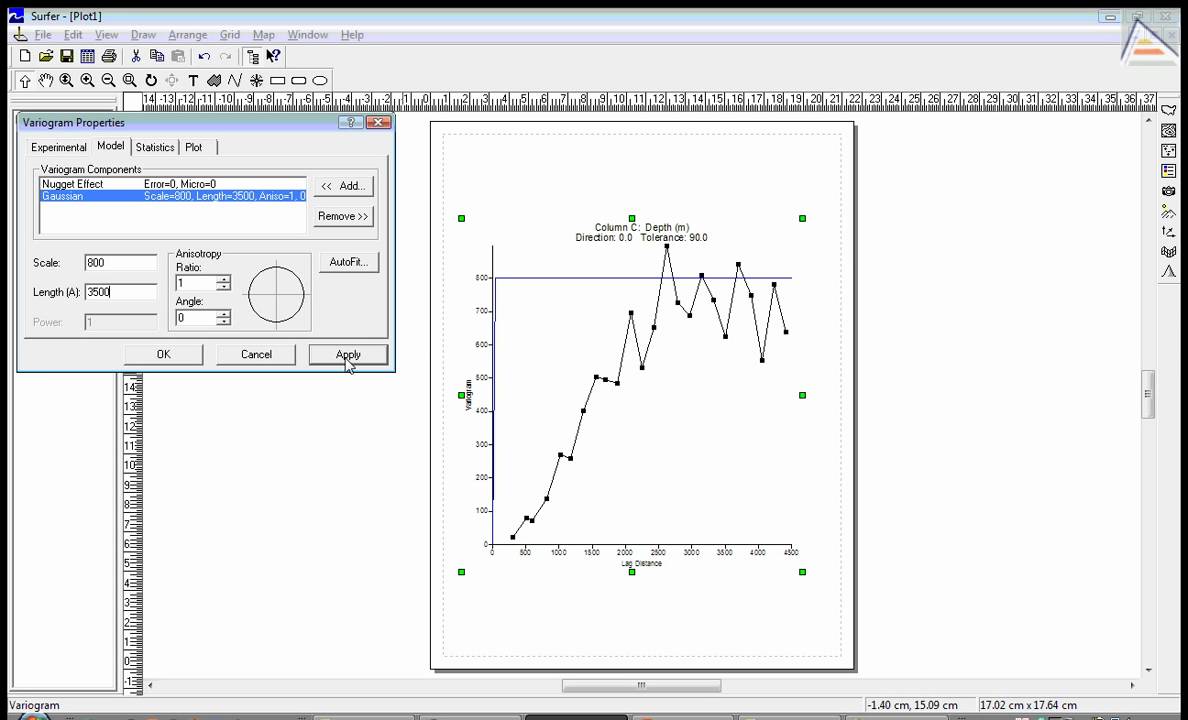Switch to the Statistics tab
Screen dimensions: 1188x720
(155, 147)
